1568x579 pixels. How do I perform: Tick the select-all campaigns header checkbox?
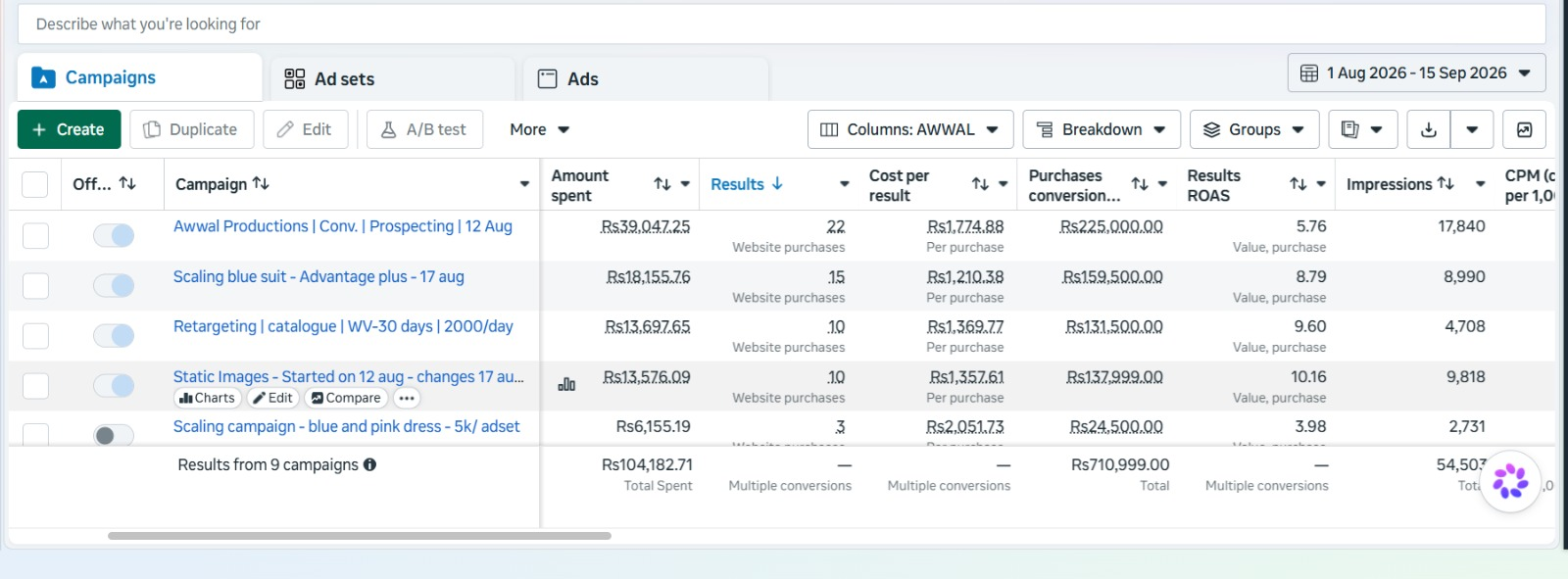click(35, 184)
